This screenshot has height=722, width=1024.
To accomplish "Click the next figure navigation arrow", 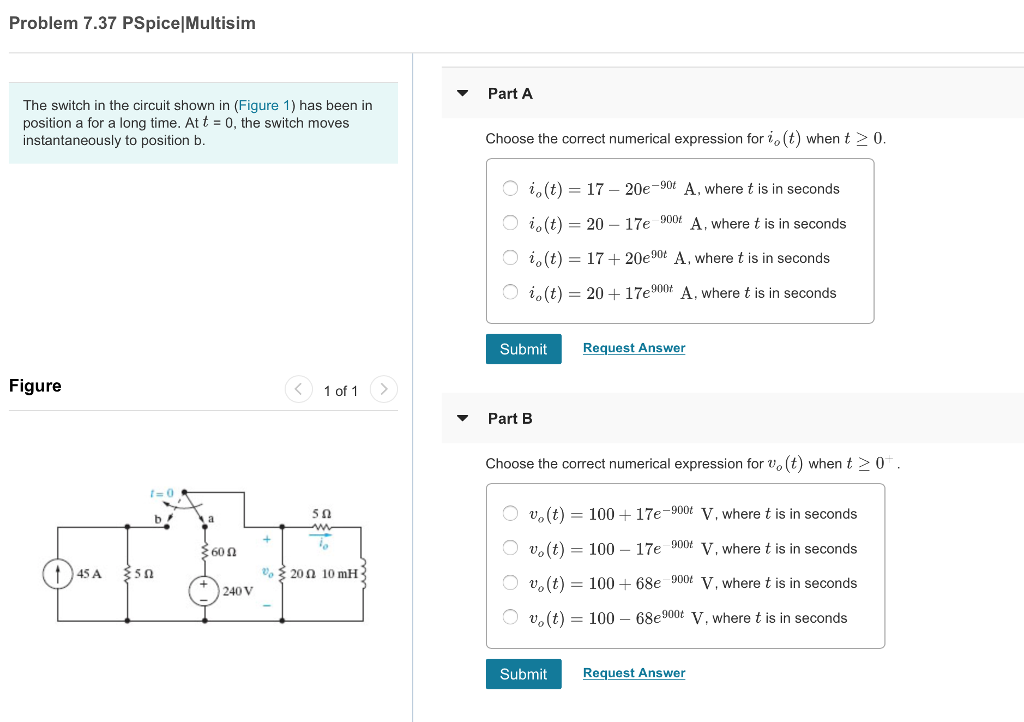I will (384, 390).
